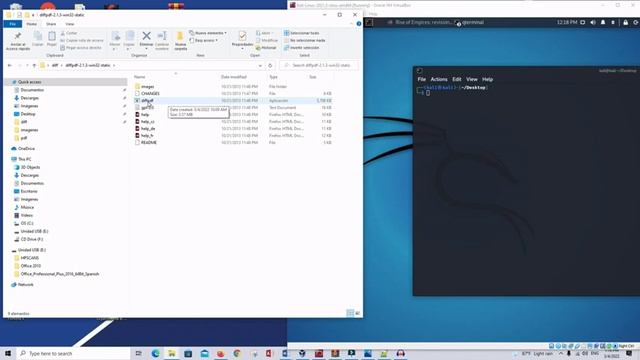640x360 pixels.
Task: Click Pegar acceso directo
Action: pyautogui.click(x=81, y=48)
